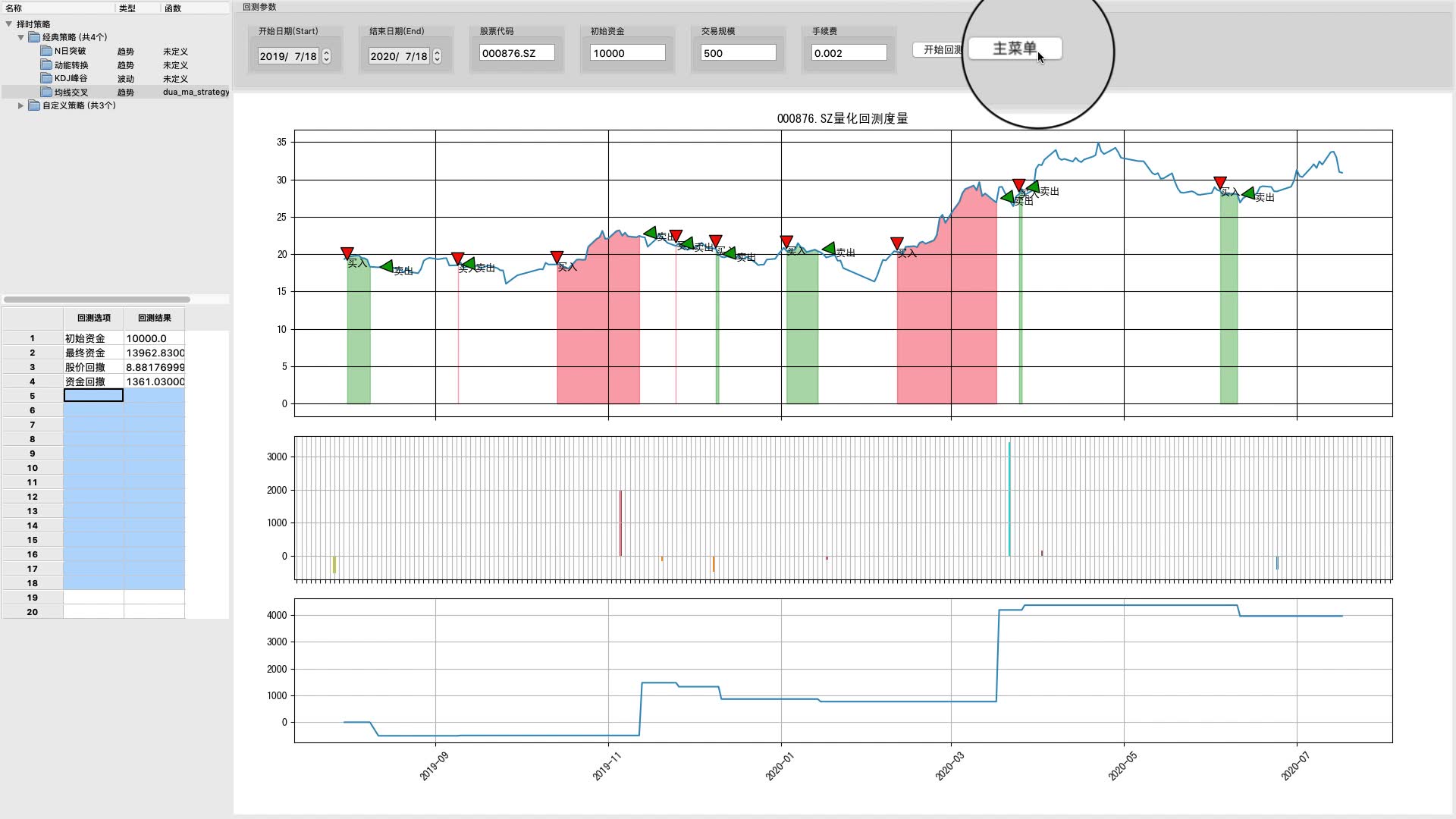Screen dimensions: 1456x819
Task: Select the N日突破 strategy folder icon
Action: coord(46,51)
